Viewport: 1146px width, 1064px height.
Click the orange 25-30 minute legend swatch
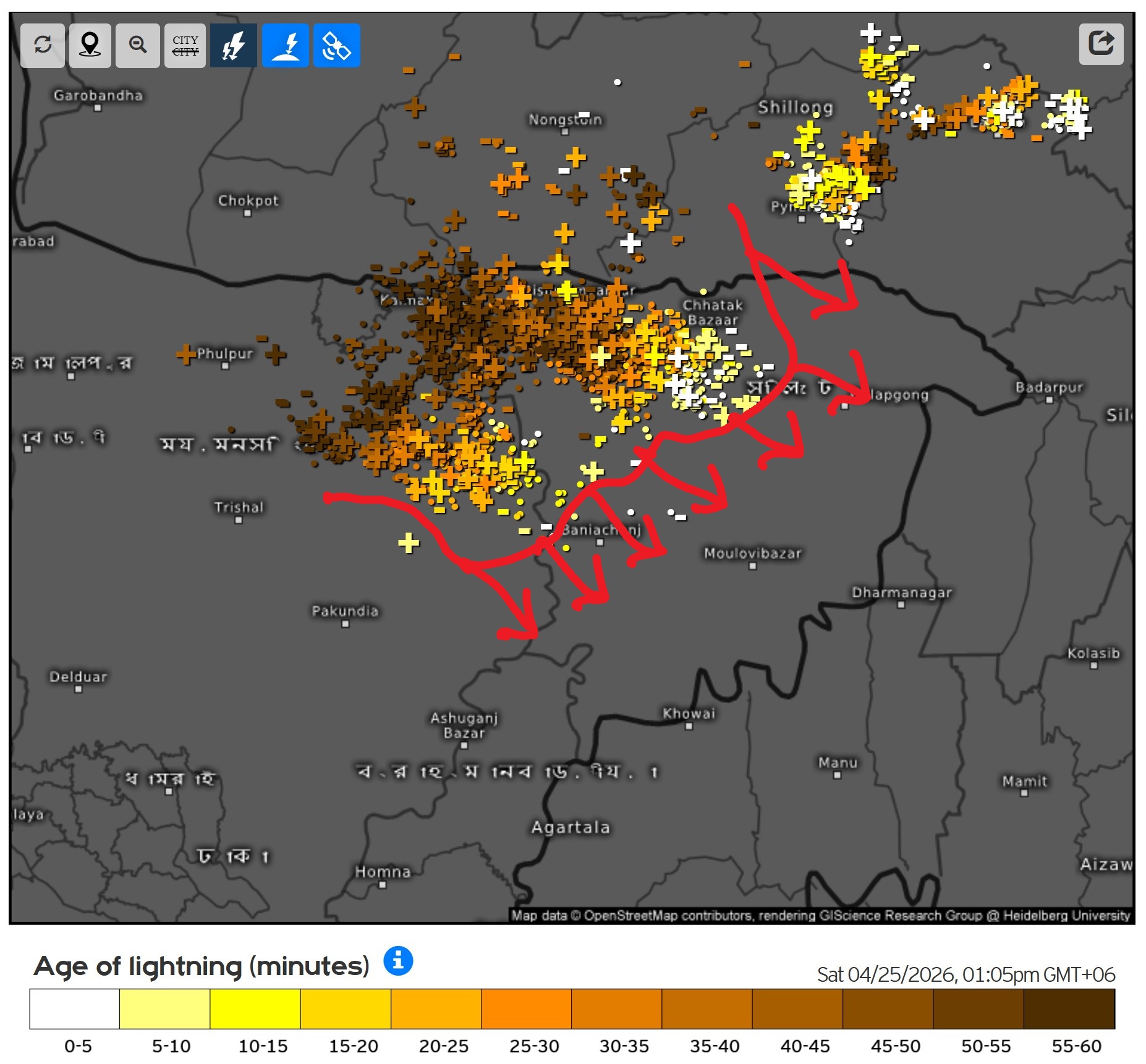click(x=526, y=1008)
